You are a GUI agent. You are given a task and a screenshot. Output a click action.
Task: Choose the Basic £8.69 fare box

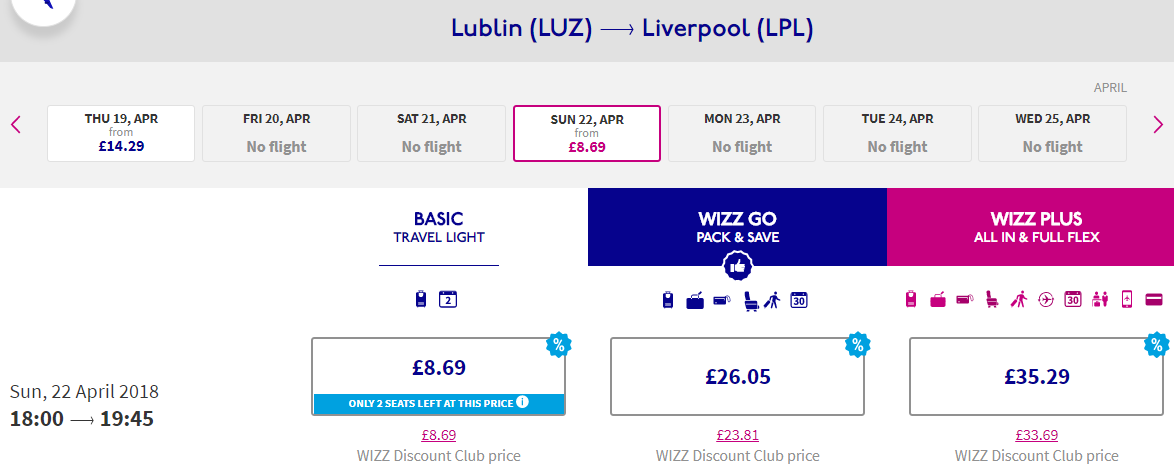[x=439, y=376]
